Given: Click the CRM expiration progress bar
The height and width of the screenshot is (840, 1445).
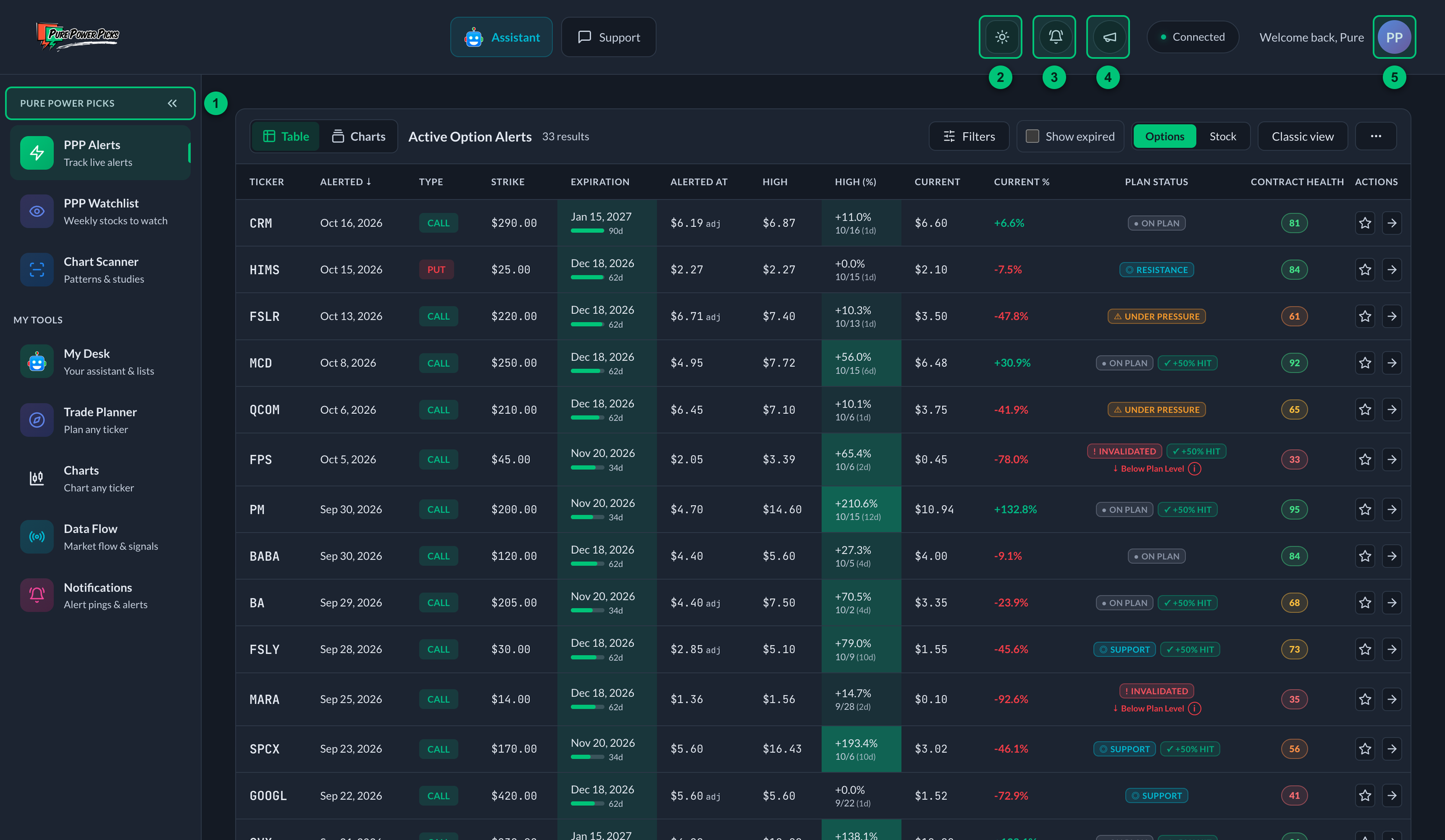Looking at the screenshot, I should [588, 231].
